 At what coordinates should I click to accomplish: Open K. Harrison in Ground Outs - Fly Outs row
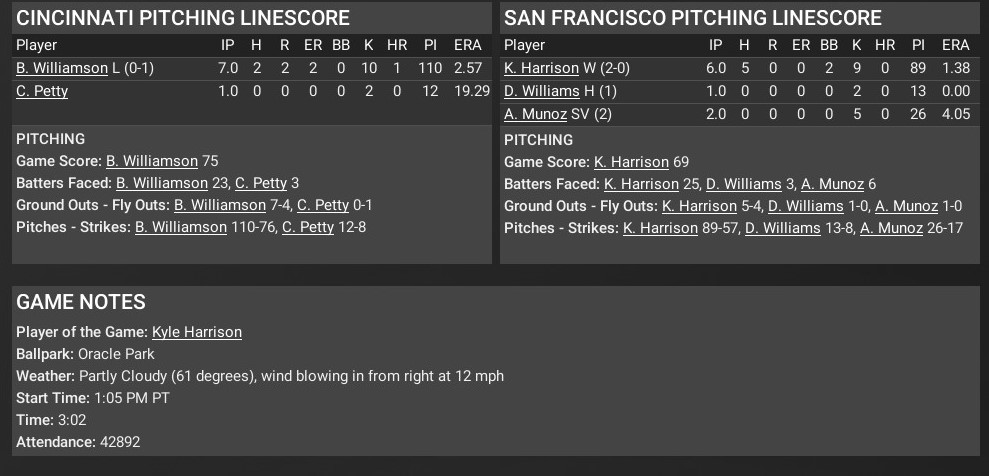[699, 205]
